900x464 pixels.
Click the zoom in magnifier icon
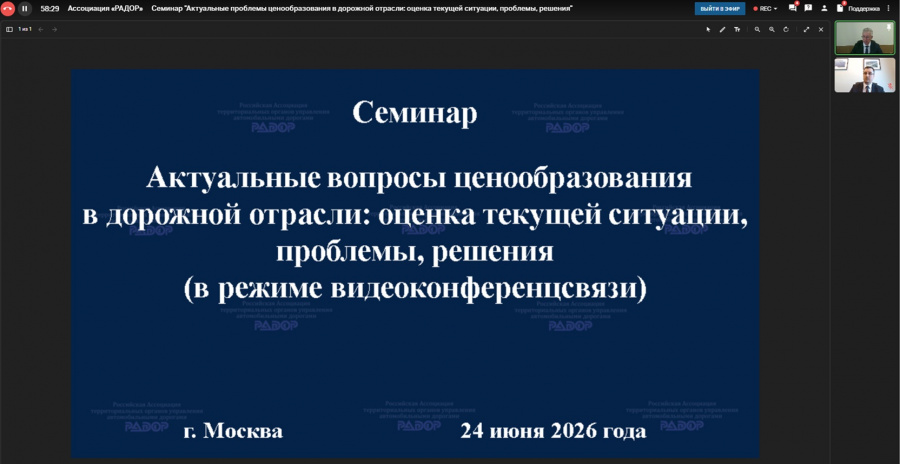tap(772, 29)
